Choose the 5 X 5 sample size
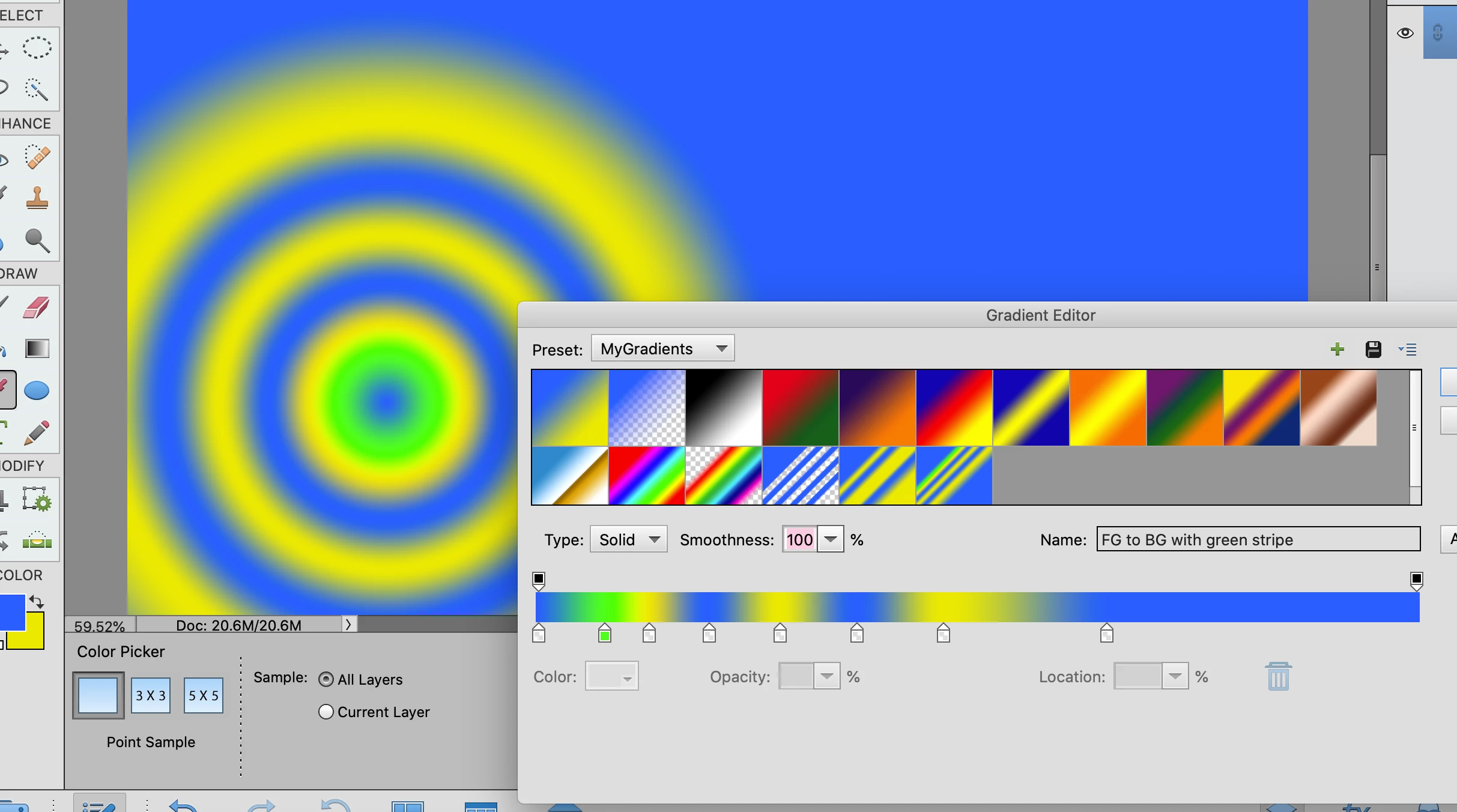The image size is (1457, 812). pos(203,695)
